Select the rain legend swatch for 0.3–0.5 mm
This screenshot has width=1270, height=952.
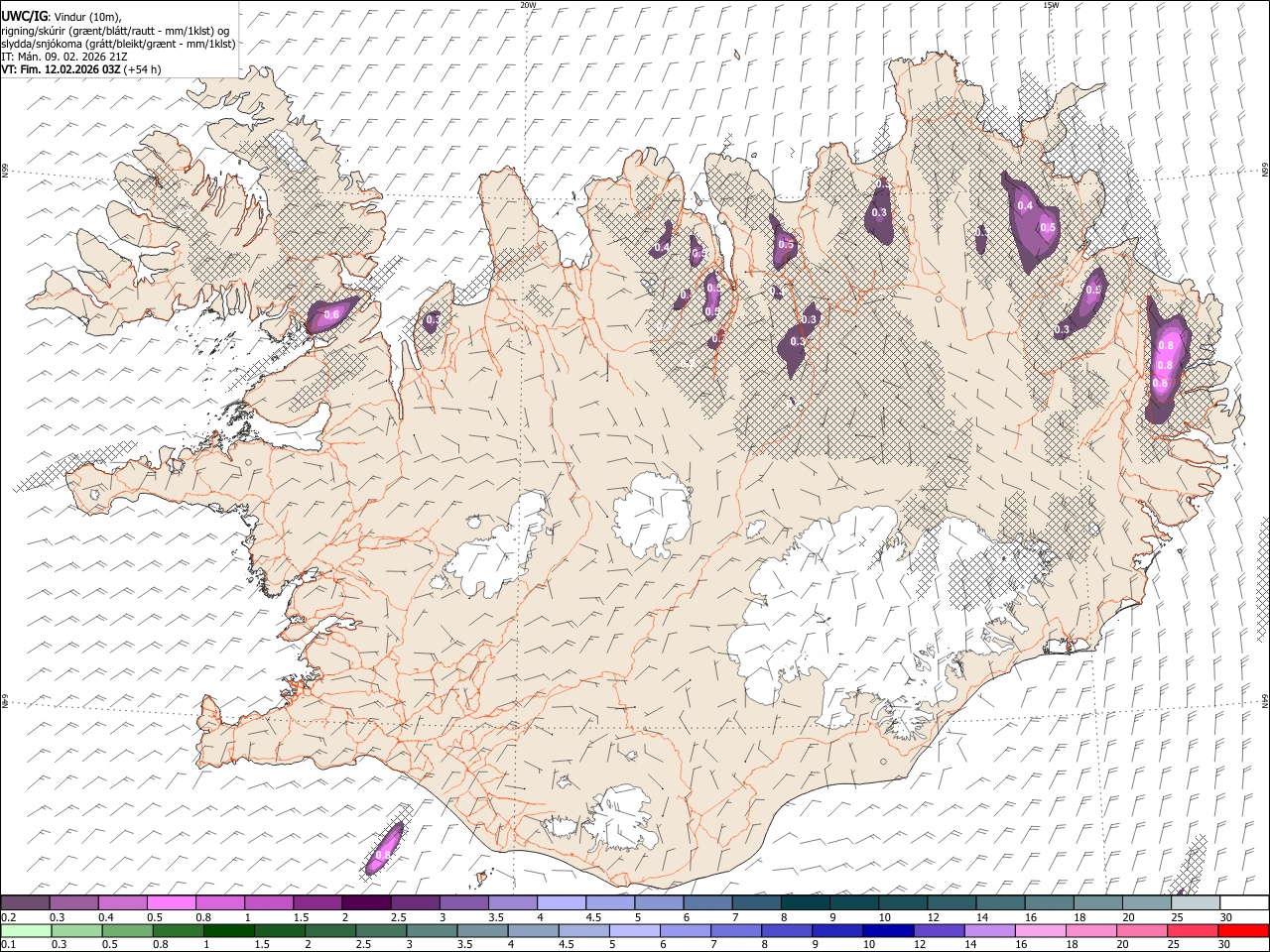76,930
